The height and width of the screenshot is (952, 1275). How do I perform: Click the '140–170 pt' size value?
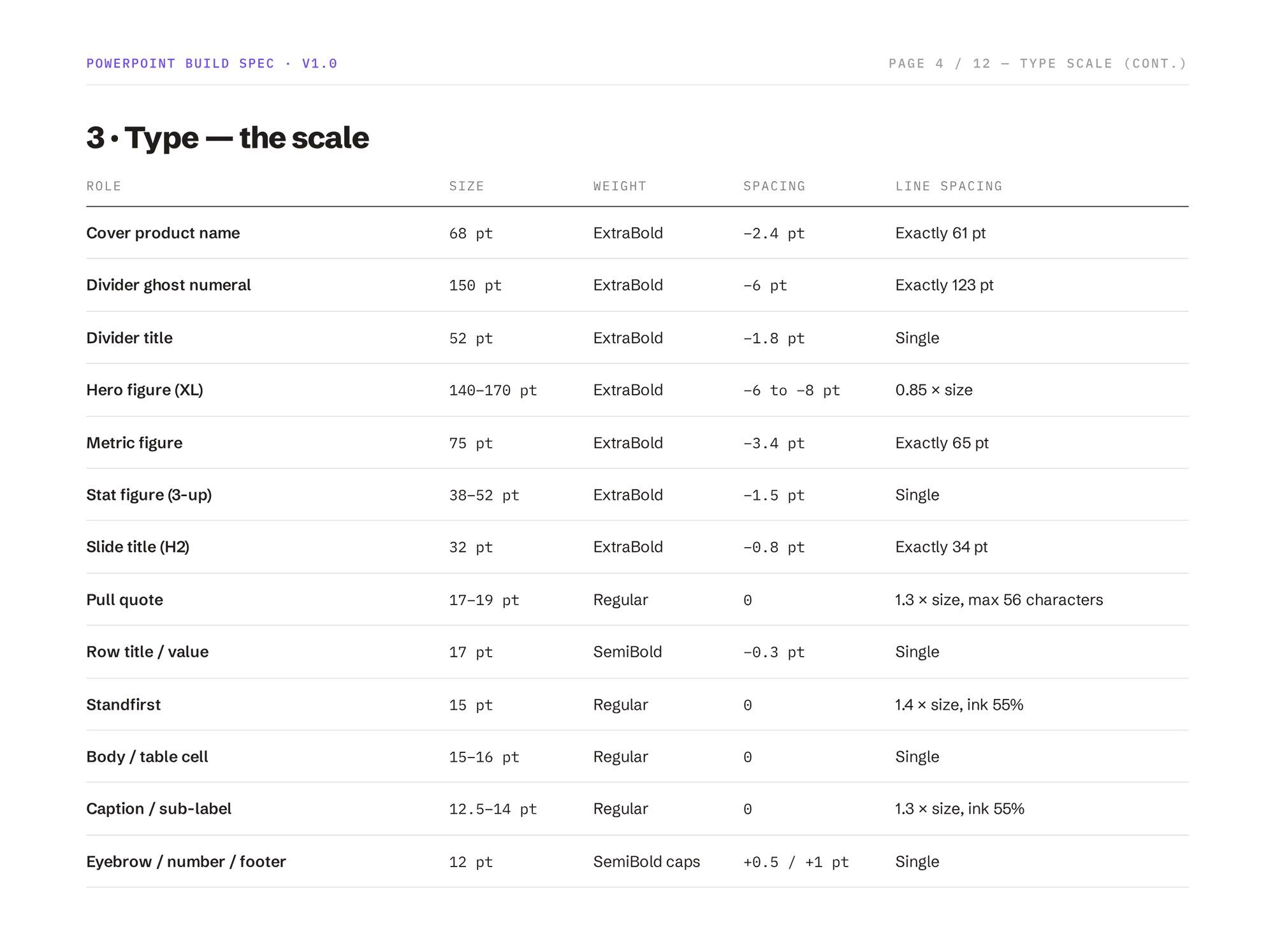pyautogui.click(x=493, y=390)
